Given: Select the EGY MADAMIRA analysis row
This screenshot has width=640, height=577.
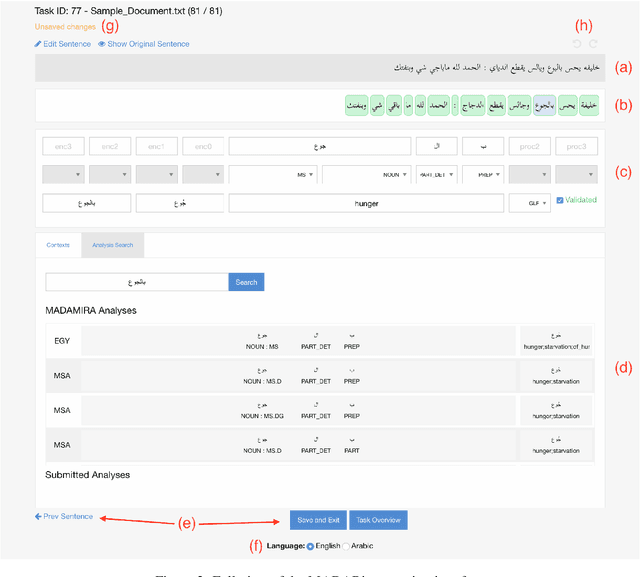Looking at the screenshot, I should pos(320,341).
